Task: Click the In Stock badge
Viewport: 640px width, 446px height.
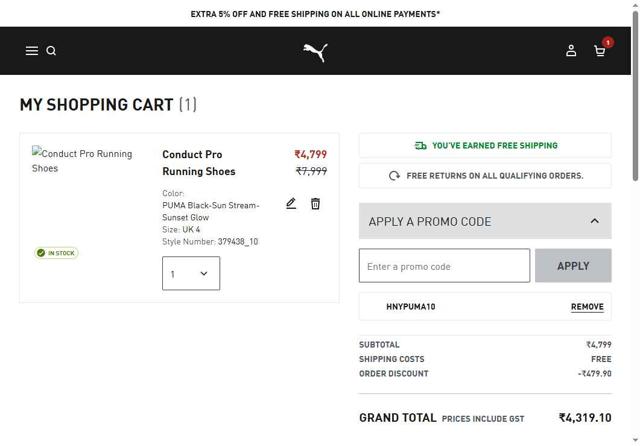Action: point(57,253)
